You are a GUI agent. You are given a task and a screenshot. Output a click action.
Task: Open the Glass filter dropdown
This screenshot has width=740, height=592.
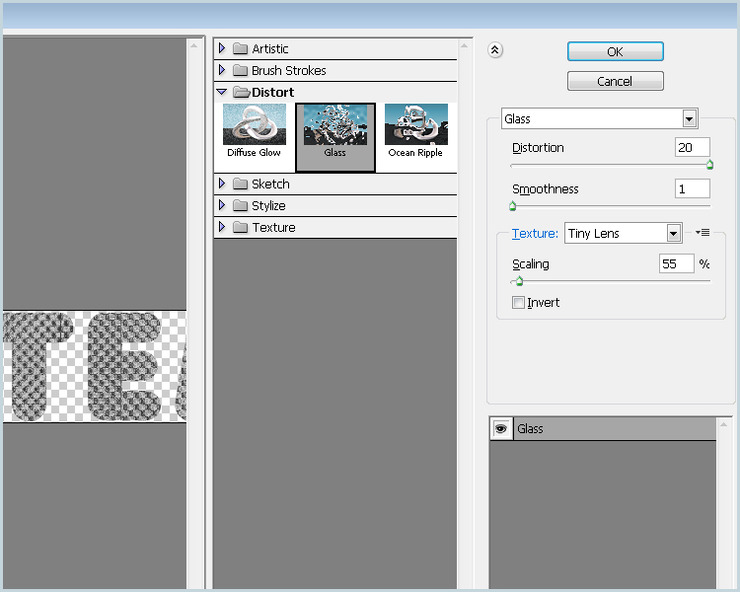pos(689,119)
